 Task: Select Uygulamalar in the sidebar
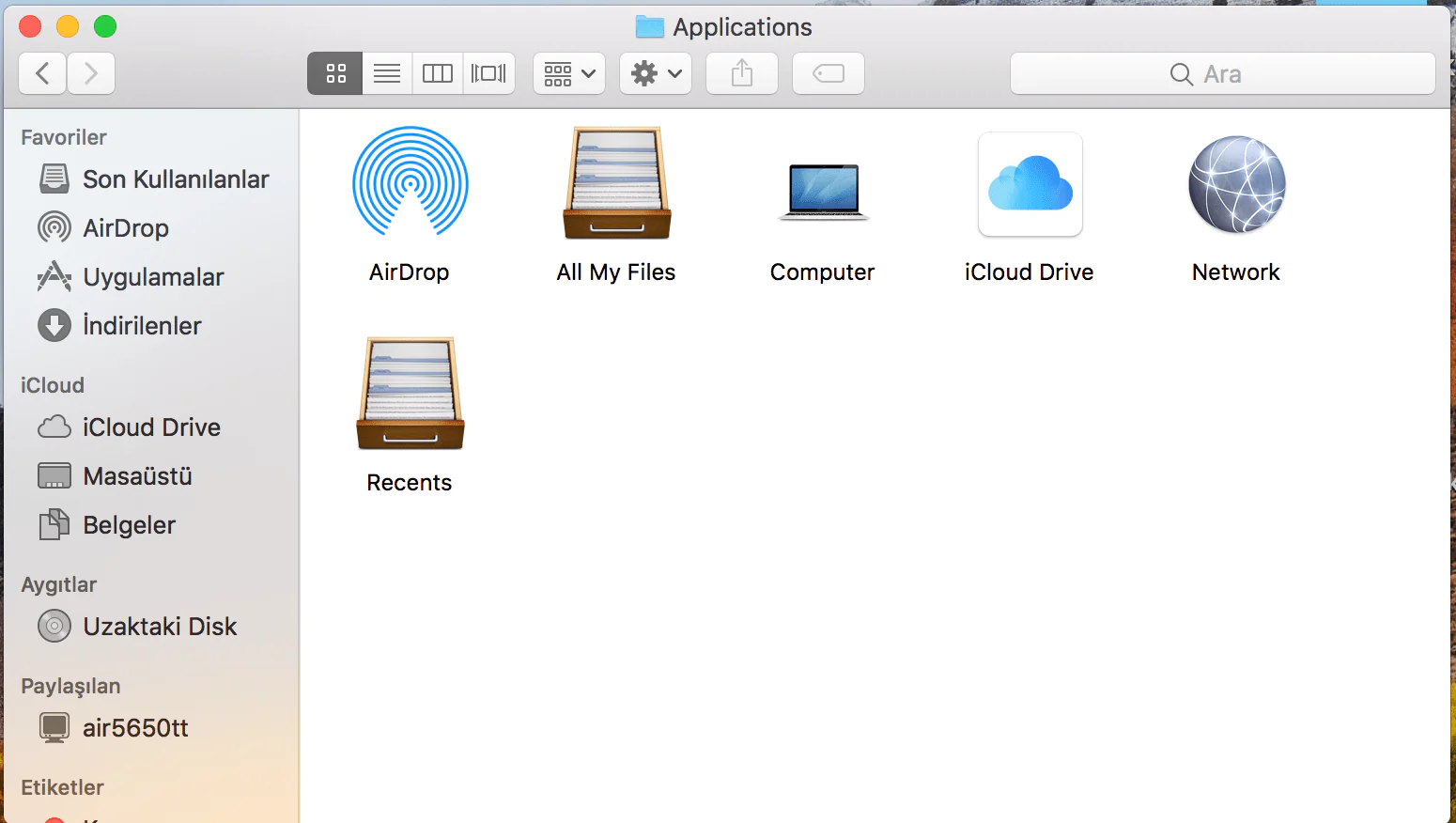153,277
